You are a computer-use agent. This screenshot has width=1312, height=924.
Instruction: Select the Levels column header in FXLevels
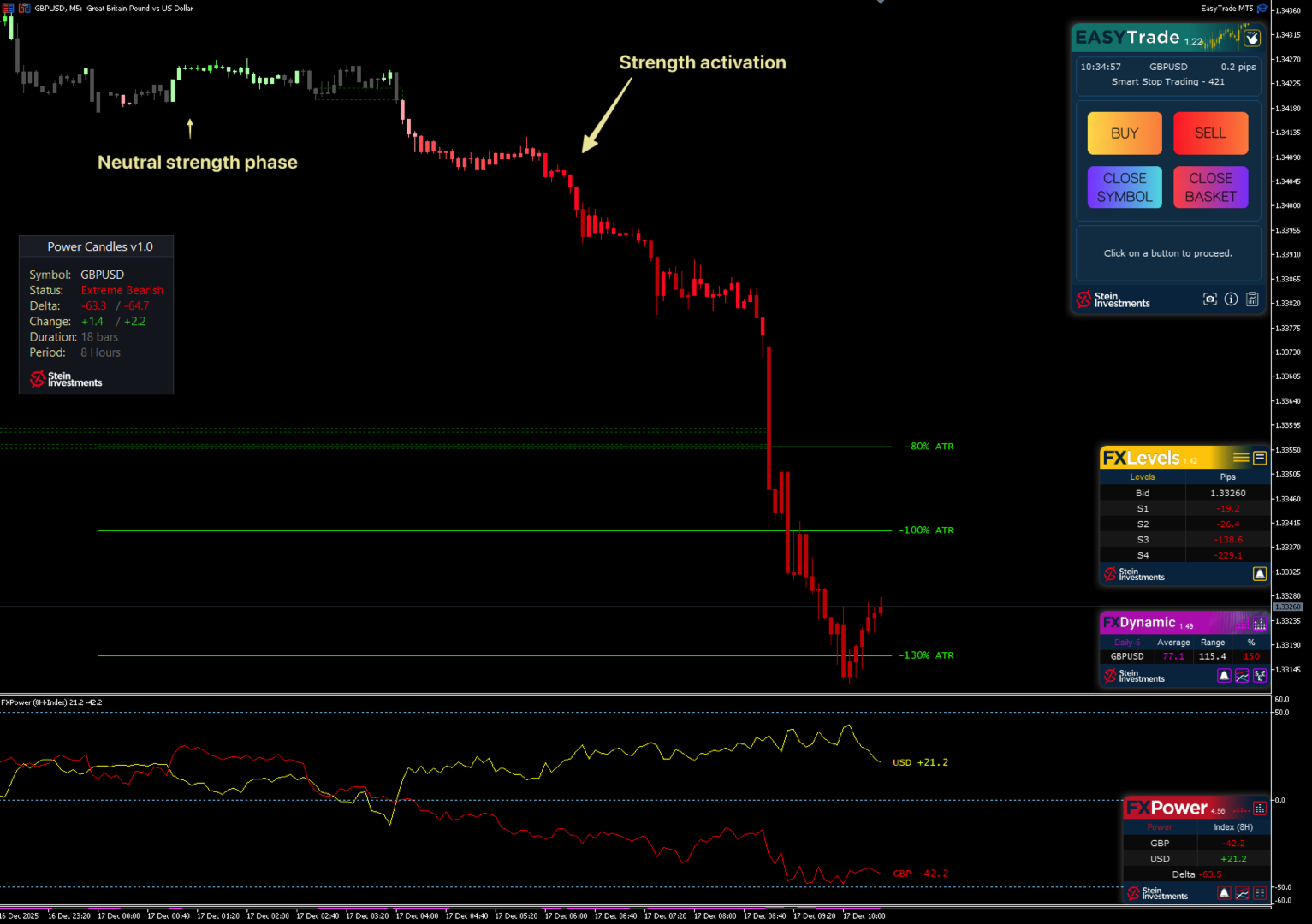1142,477
